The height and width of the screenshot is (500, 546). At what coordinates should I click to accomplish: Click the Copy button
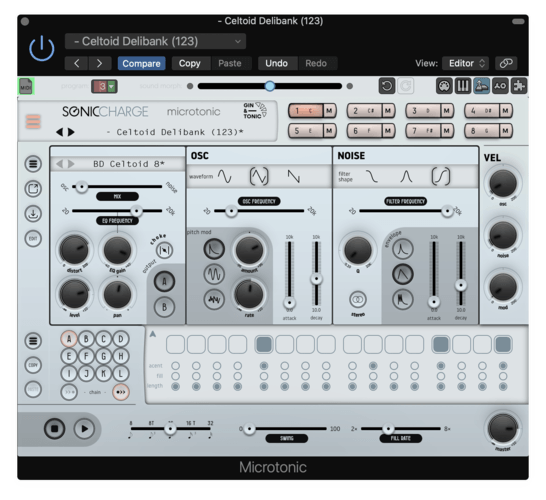tap(190, 63)
